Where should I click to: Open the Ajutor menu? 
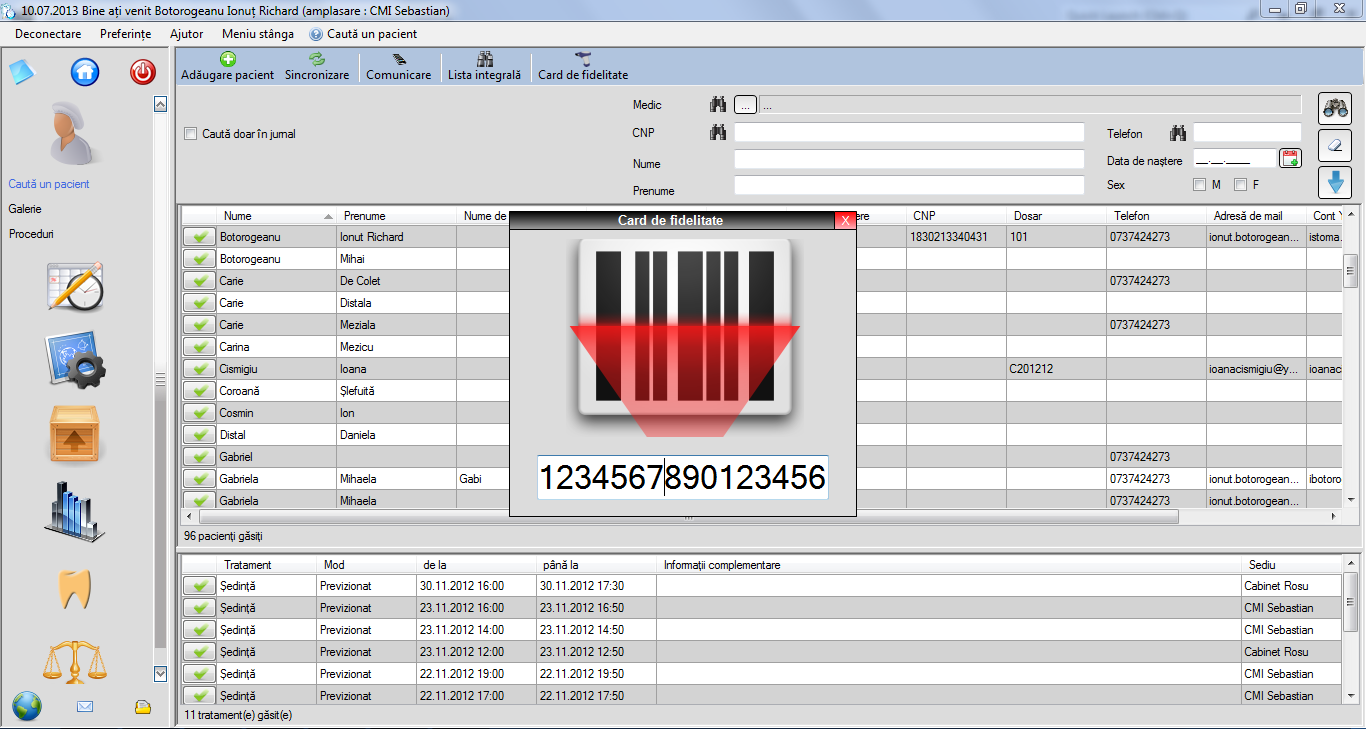pyautogui.click(x=186, y=33)
